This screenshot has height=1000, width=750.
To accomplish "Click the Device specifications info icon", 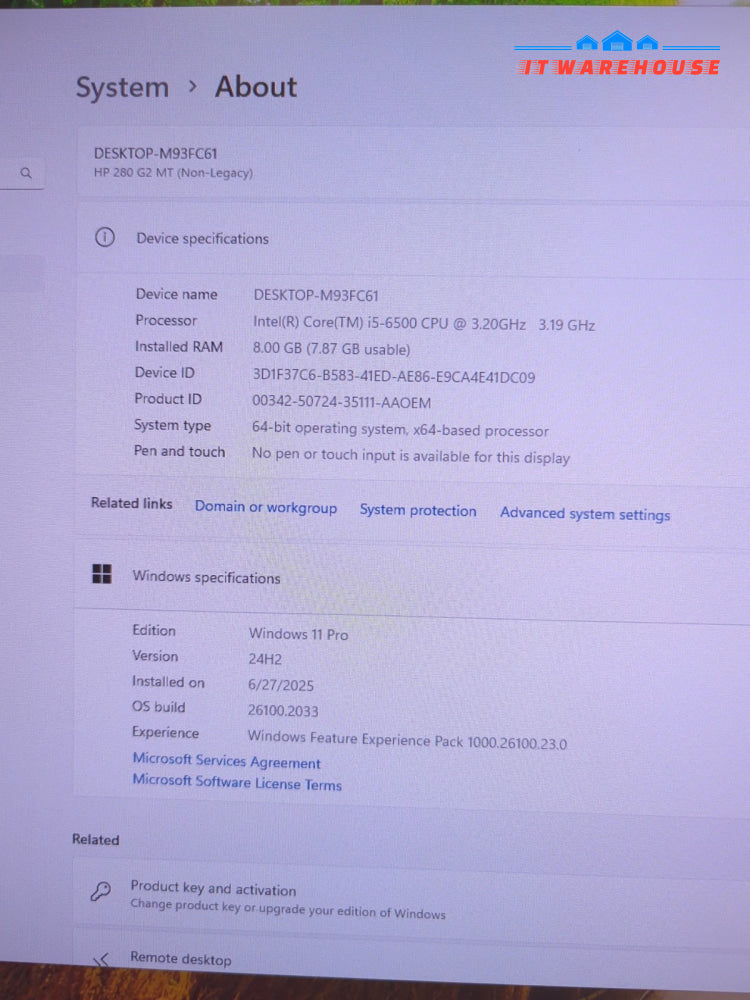I will [105, 238].
